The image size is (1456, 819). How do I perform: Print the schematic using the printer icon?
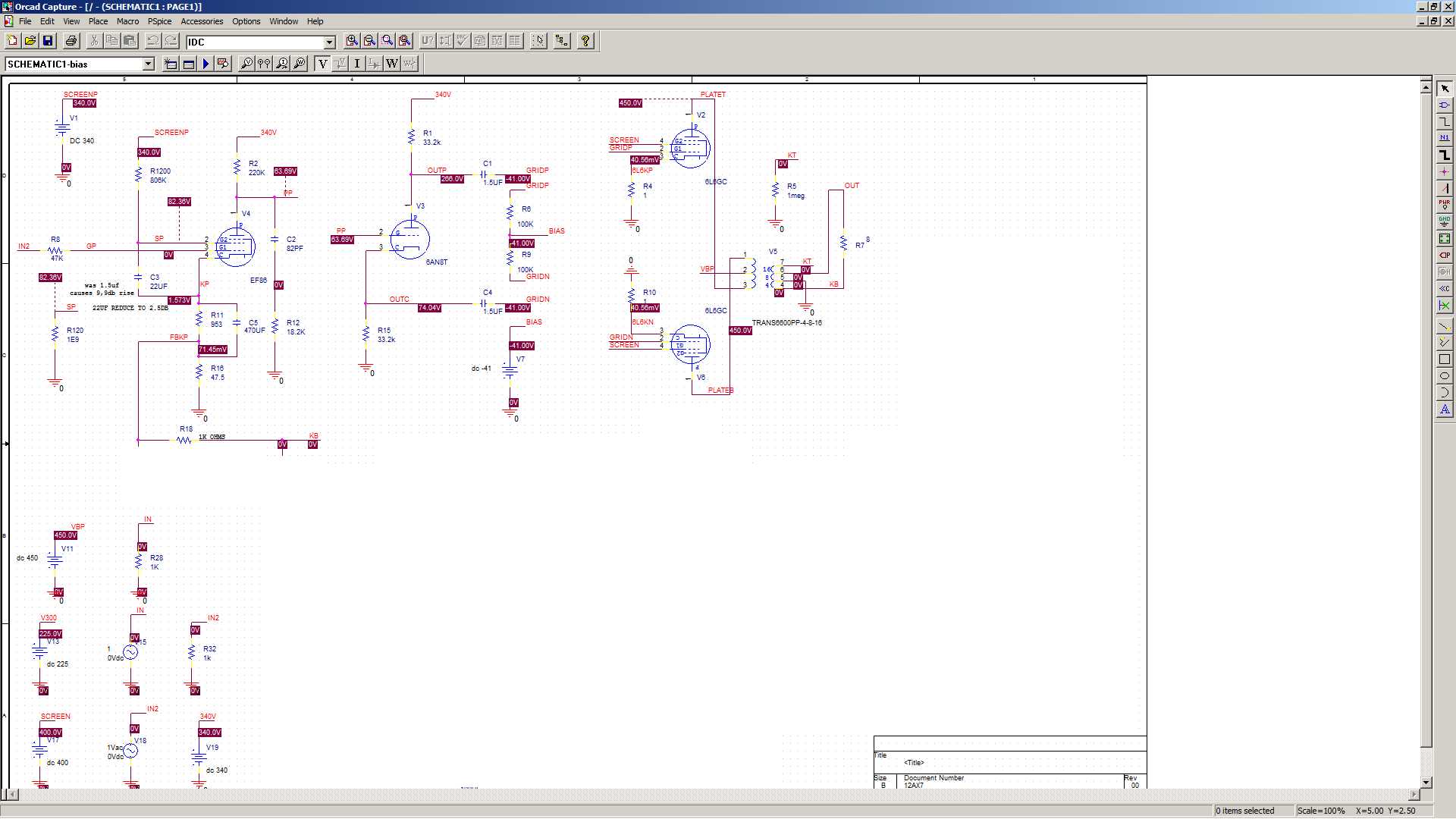point(71,41)
